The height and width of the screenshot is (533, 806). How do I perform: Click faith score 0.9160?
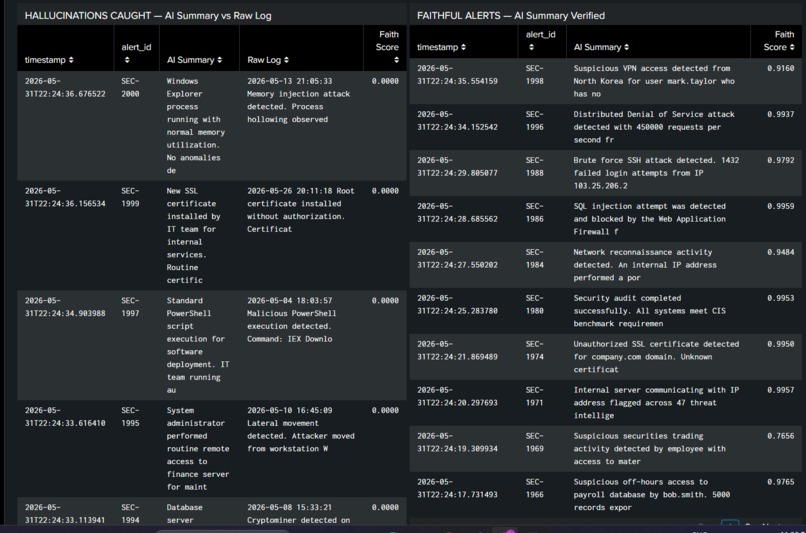(780, 68)
